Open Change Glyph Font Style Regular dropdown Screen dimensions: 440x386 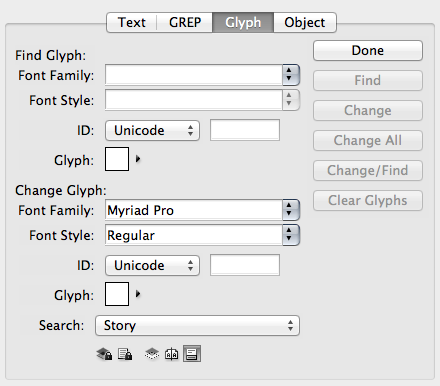pyautogui.click(x=202, y=235)
